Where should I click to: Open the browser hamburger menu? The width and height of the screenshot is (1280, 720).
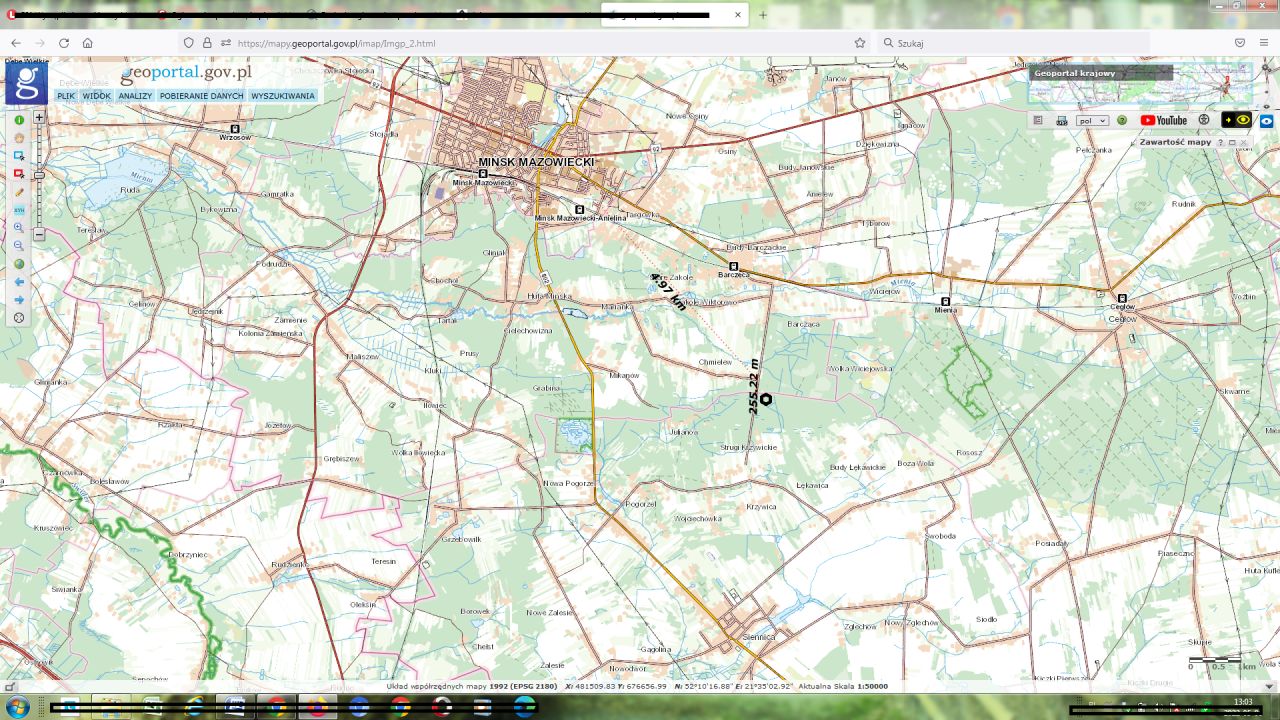coord(1265,43)
